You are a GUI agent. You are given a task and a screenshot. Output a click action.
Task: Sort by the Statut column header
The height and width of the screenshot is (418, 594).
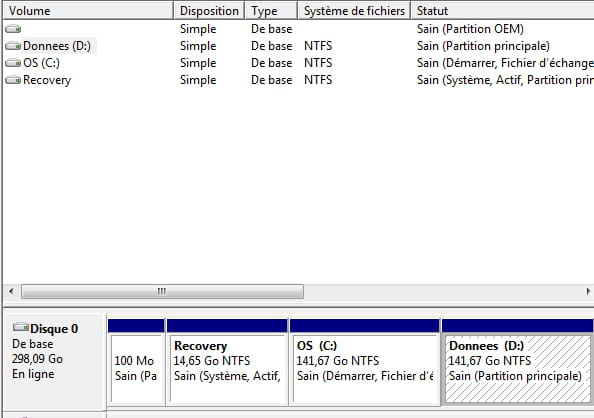(x=502, y=11)
